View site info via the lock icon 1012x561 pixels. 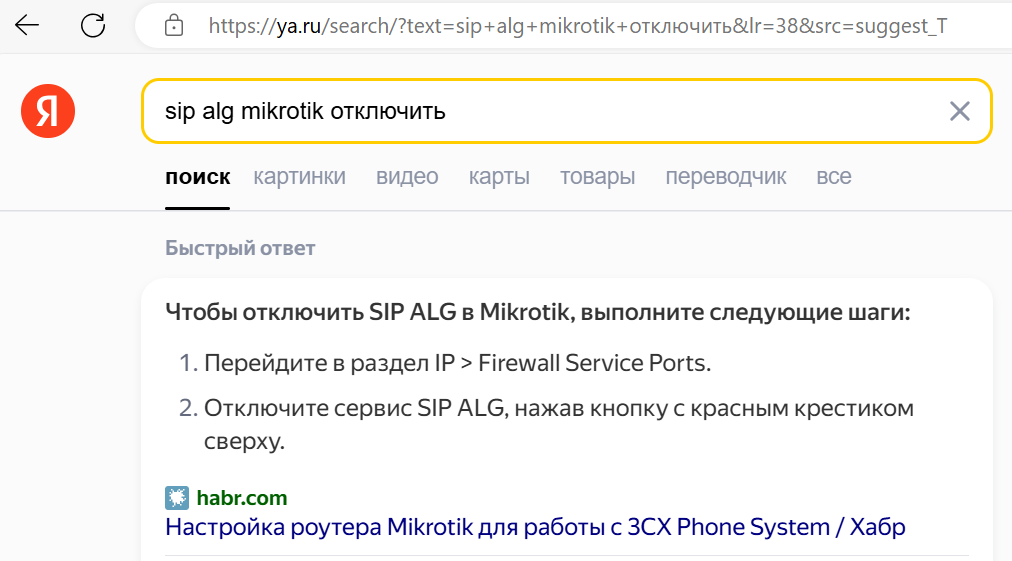(x=174, y=26)
